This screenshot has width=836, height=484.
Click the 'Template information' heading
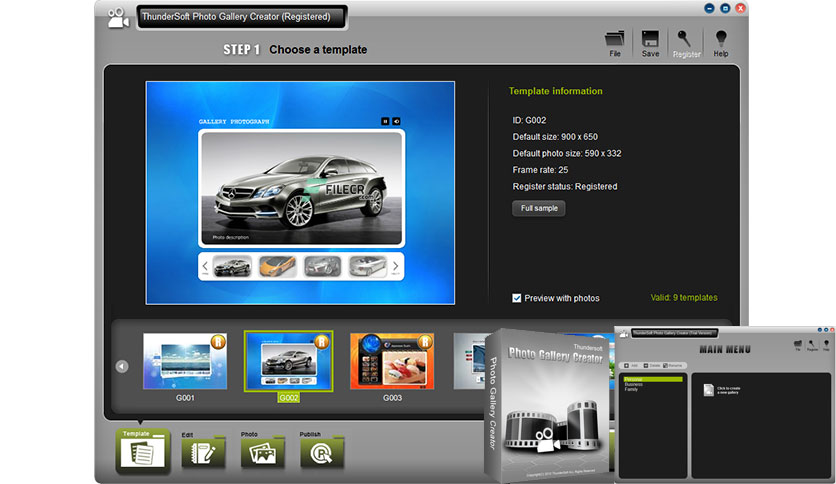[x=556, y=91]
